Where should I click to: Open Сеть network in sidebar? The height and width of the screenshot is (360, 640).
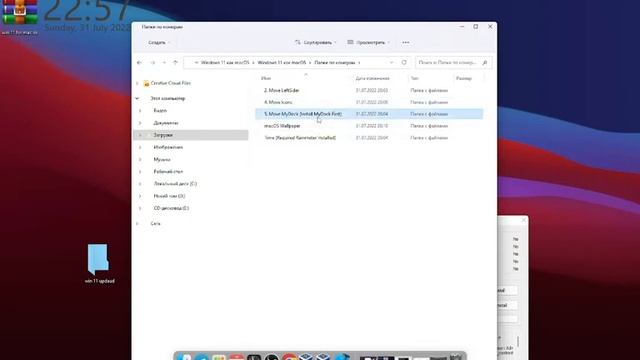156,224
